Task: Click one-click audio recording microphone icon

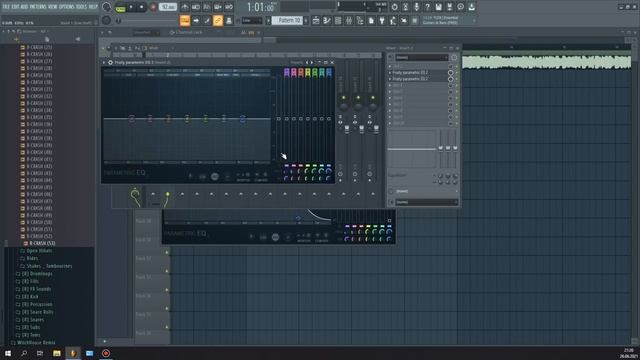Action: coord(416,7)
